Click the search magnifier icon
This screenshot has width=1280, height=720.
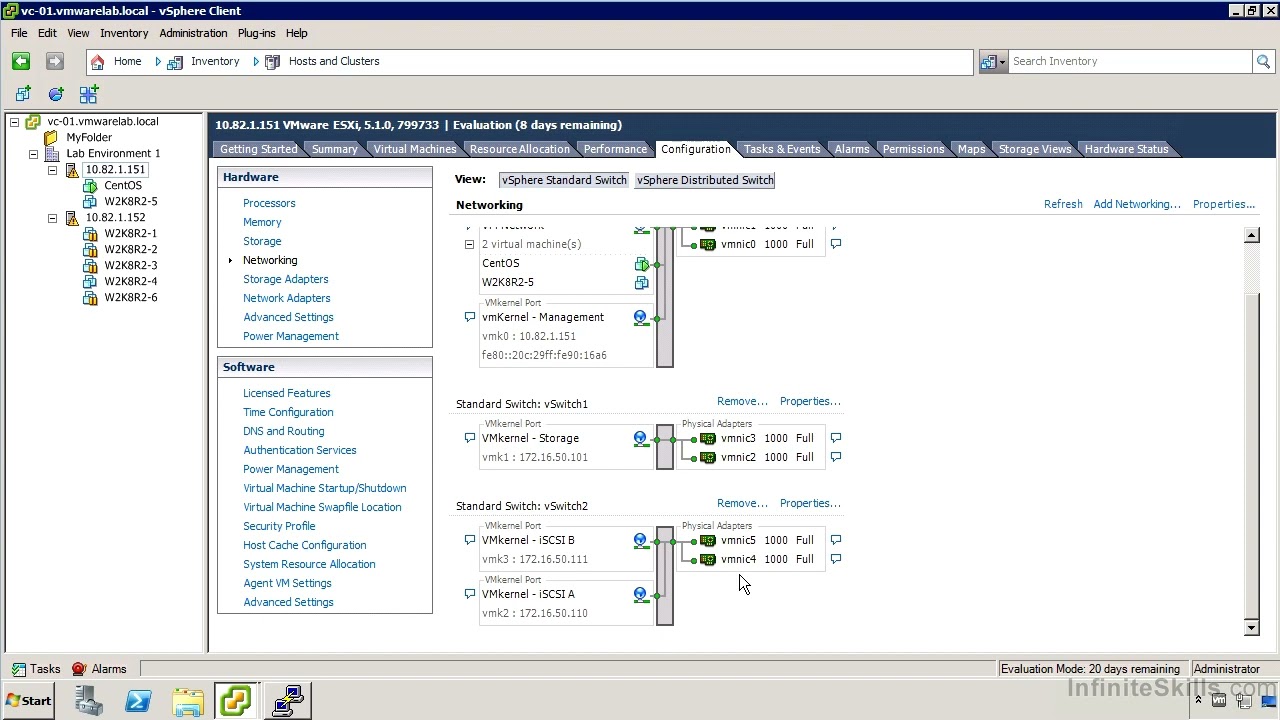coord(1263,62)
